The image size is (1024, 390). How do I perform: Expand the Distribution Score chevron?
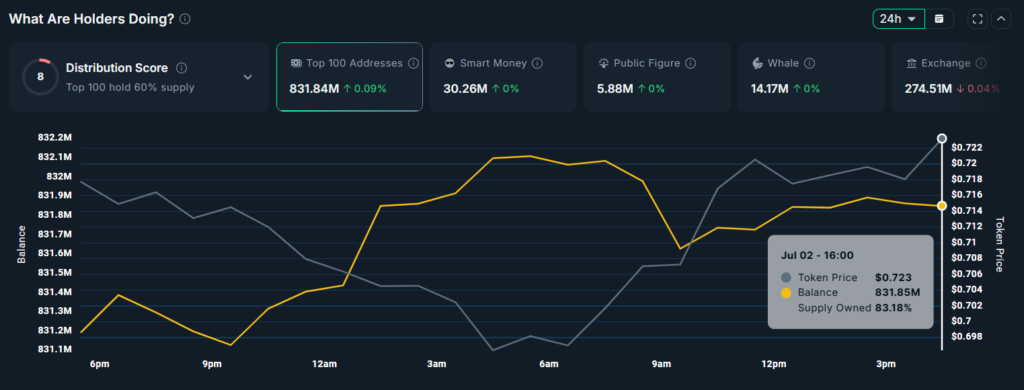pyautogui.click(x=248, y=77)
